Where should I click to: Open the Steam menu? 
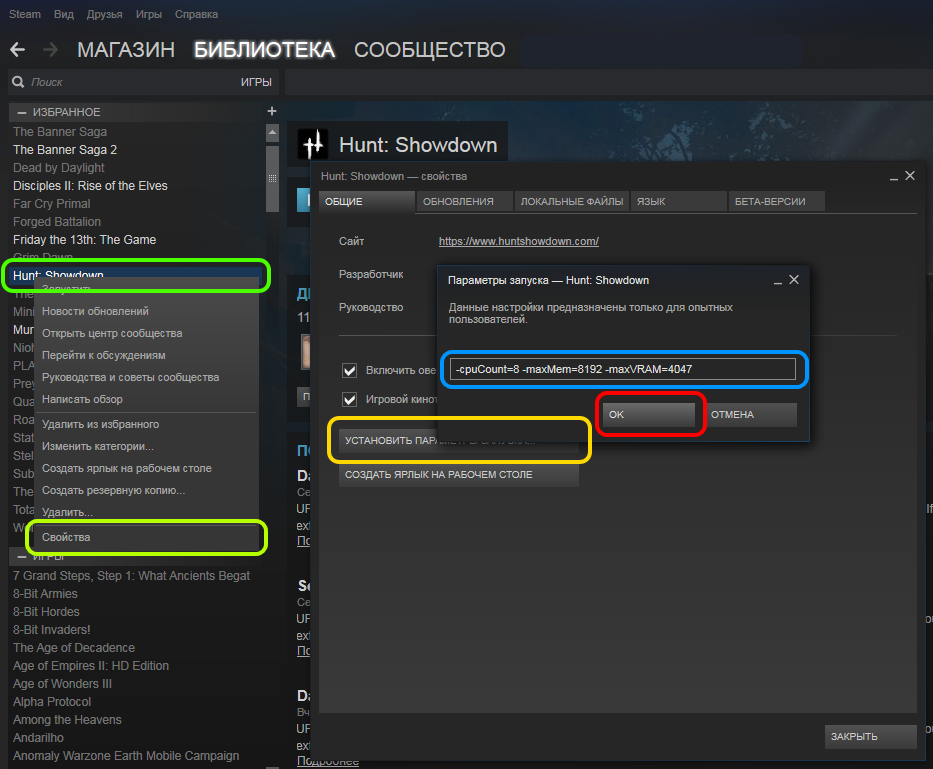[x=24, y=14]
